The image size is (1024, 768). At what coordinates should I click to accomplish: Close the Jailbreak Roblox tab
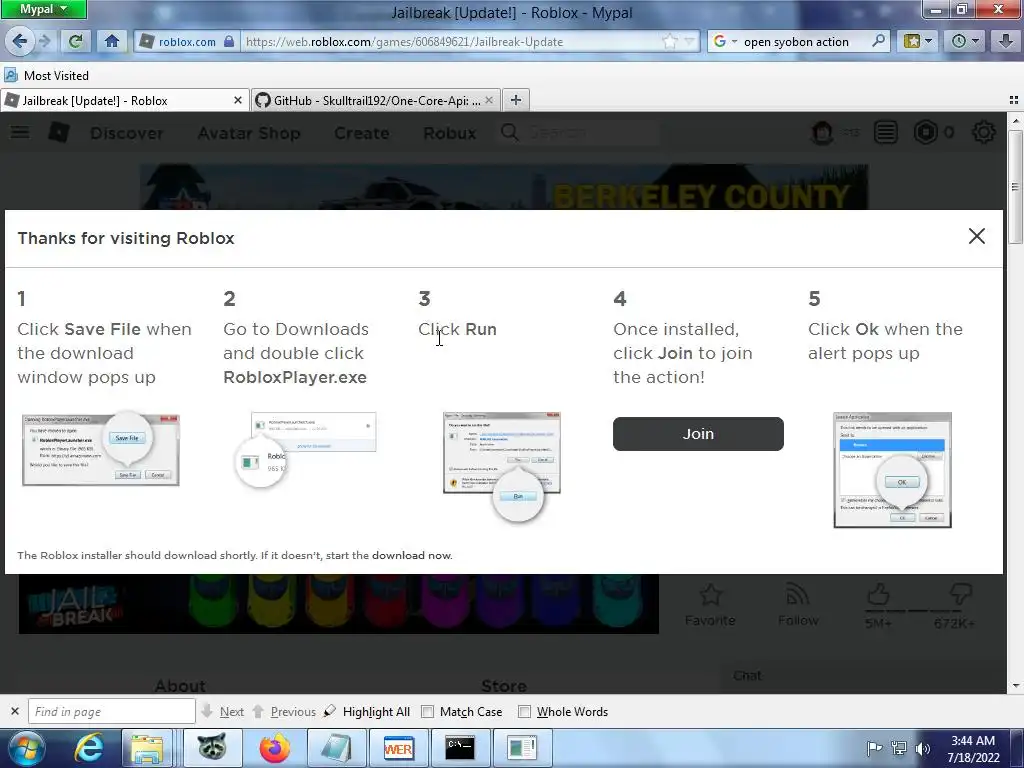(238, 100)
